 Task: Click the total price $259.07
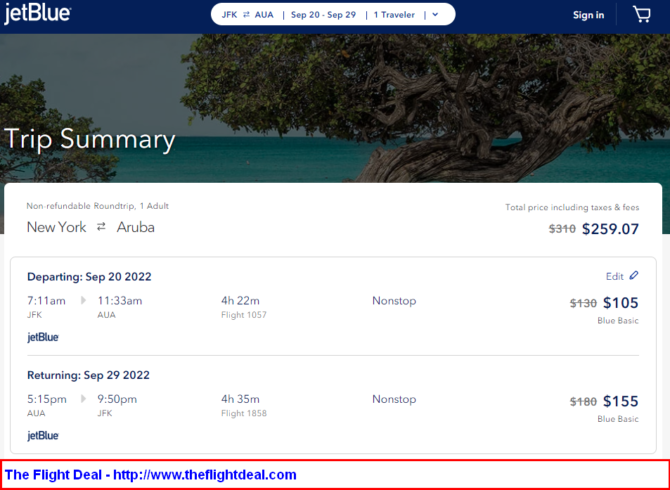tap(610, 229)
